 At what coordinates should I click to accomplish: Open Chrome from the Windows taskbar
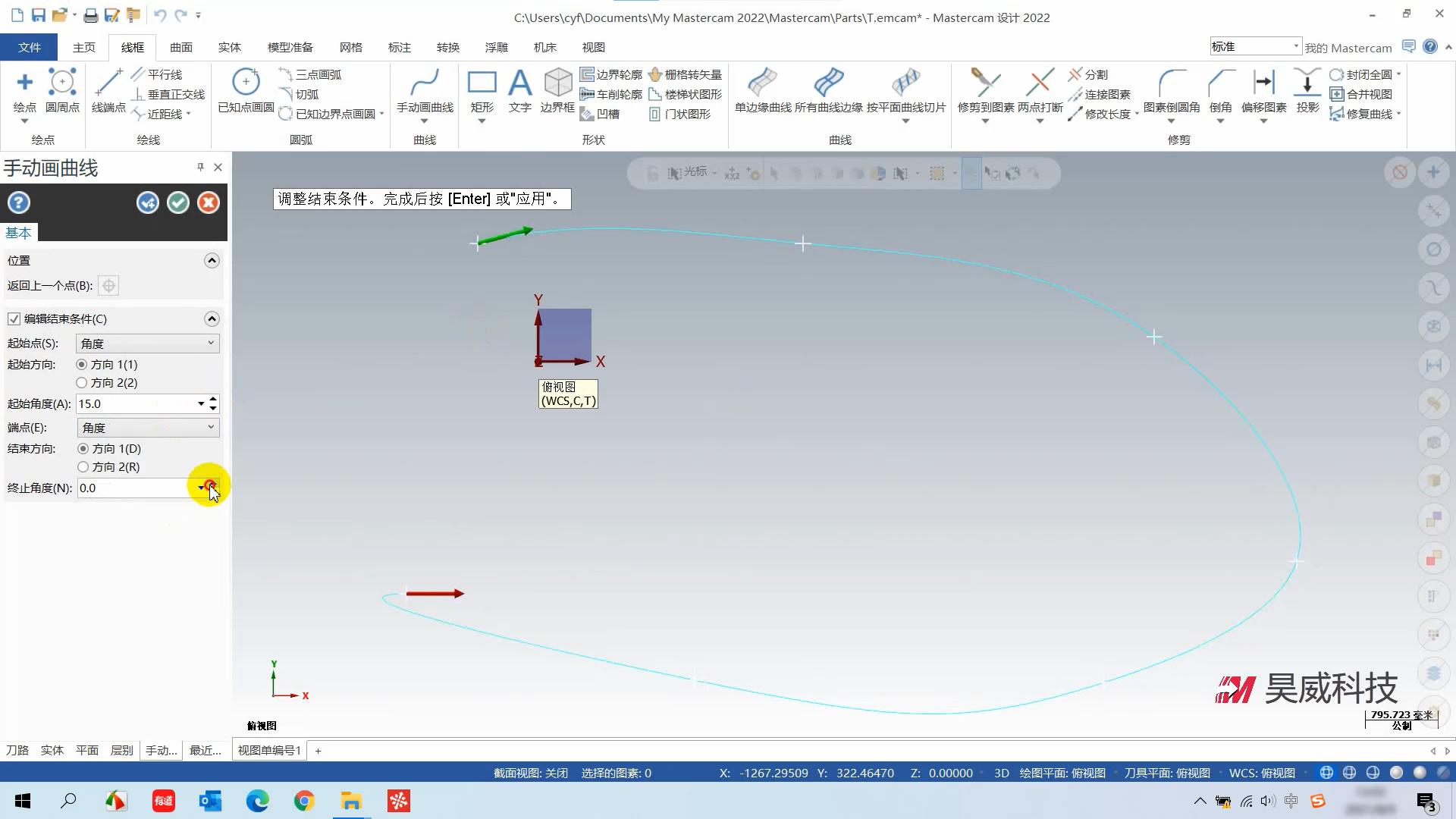point(304,801)
